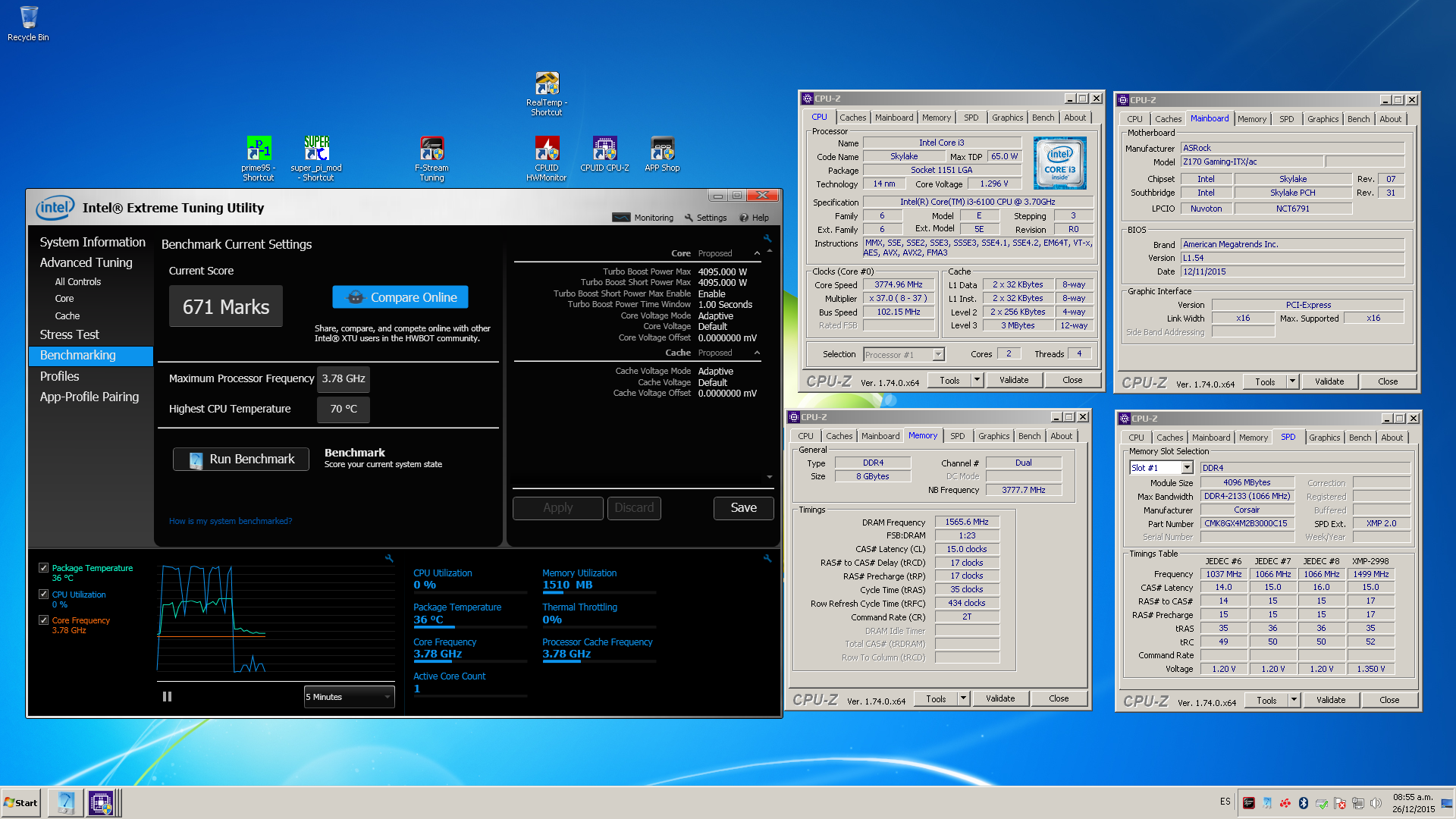1456x819 pixels.
Task: Click the Monitoring icon in XTU header
Action: (621, 218)
